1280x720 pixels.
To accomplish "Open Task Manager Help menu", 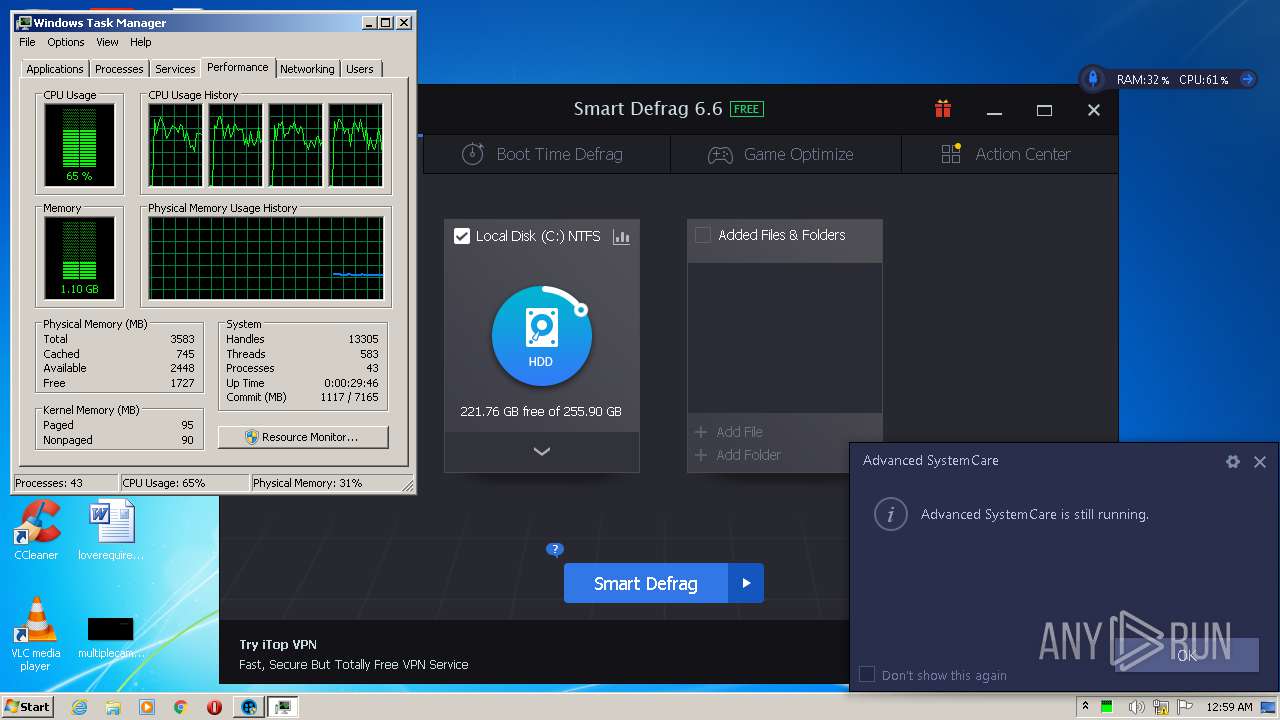I will pyautogui.click(x=141, y=42).
